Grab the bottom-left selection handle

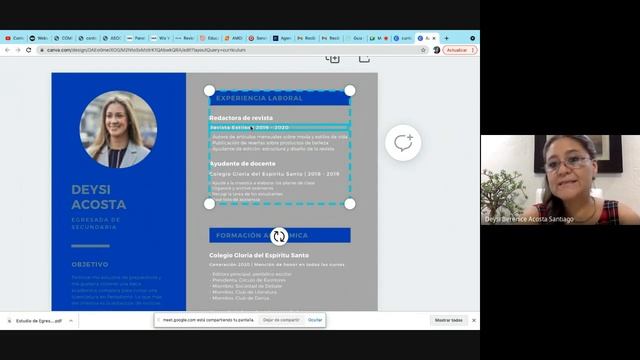[x=209, y=204]
